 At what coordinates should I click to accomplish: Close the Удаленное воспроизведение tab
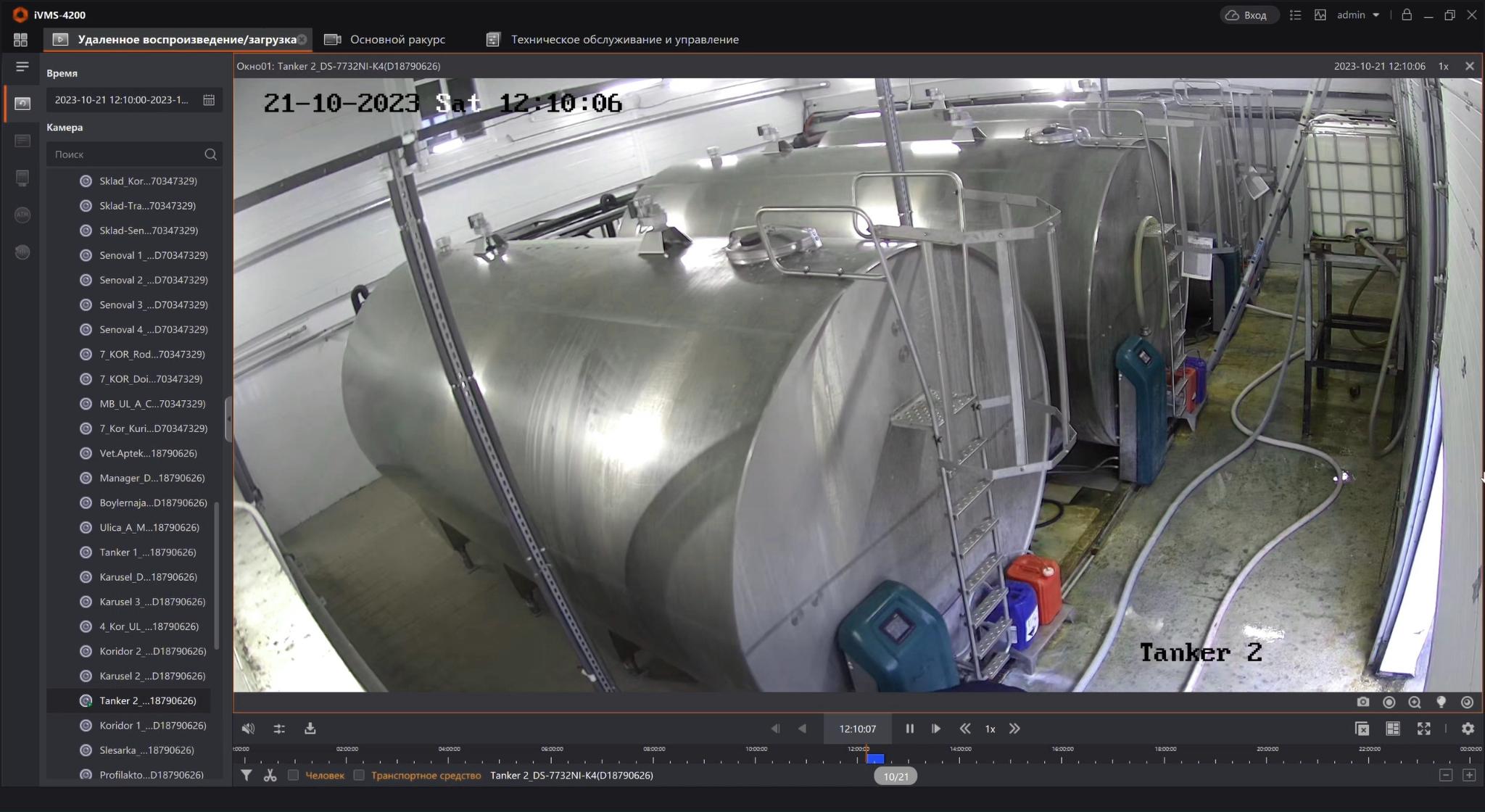tap(302, 40)
